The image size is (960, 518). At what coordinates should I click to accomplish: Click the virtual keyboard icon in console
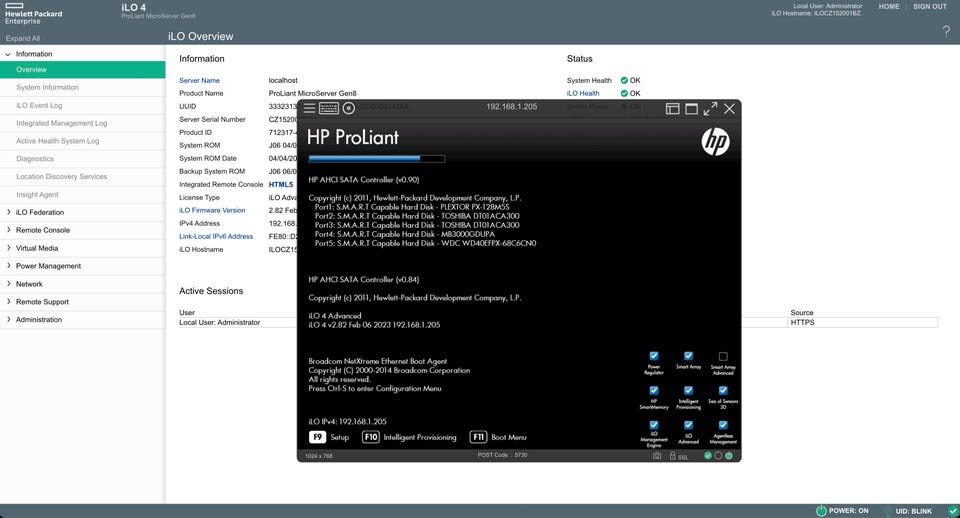click(x=329, y=108)
